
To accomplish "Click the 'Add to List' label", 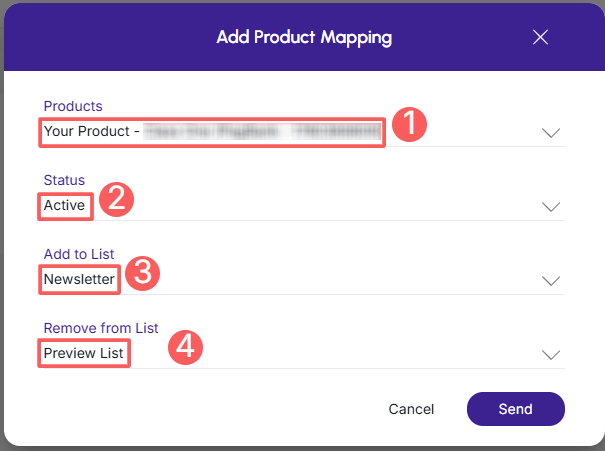I will (79, 254).
